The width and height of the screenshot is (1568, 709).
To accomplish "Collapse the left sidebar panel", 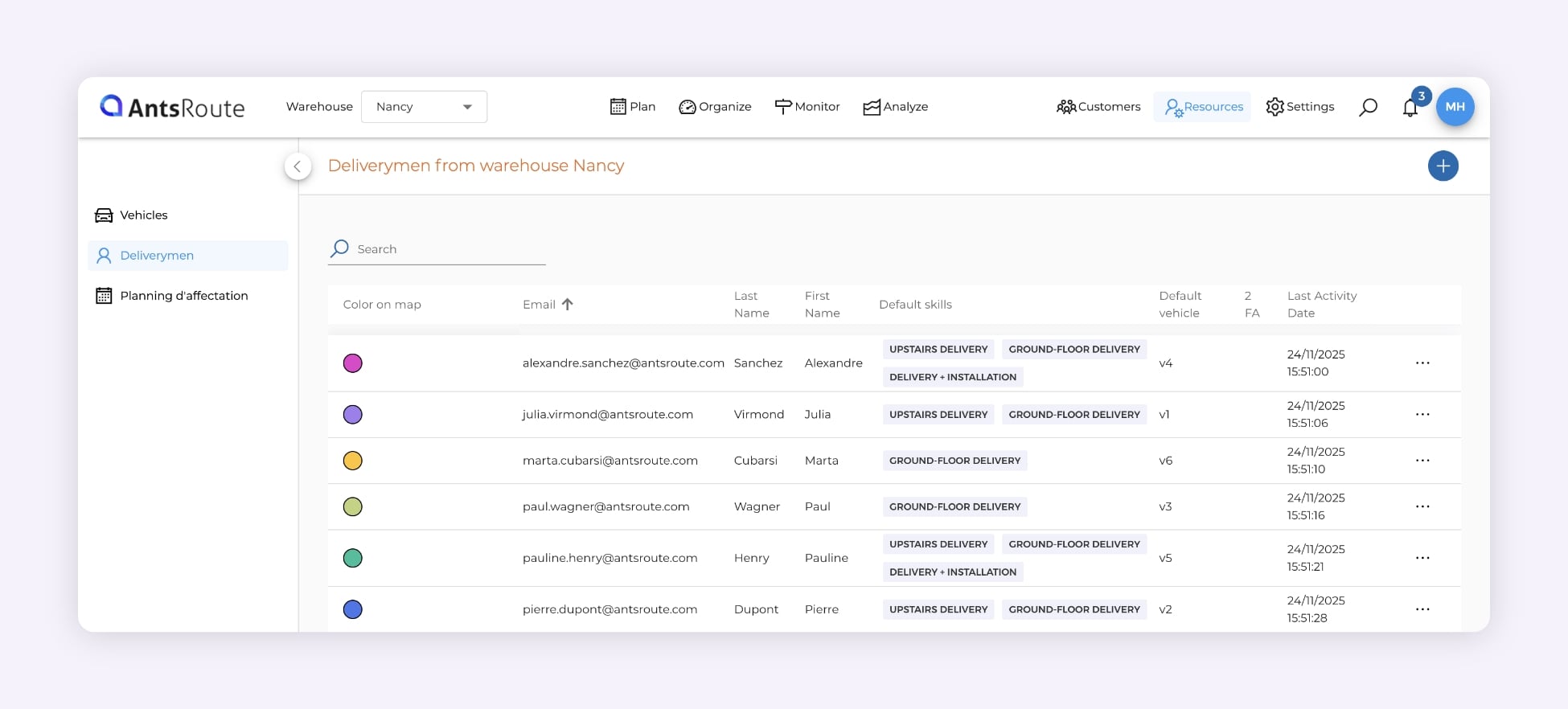I will [x=298, y=166].
